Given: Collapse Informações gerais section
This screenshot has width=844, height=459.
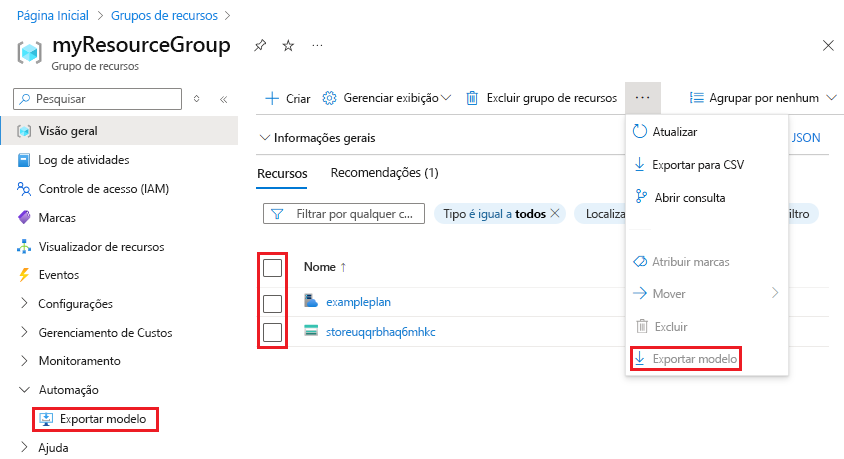Looking at the screenshot, I should (318, 138).
